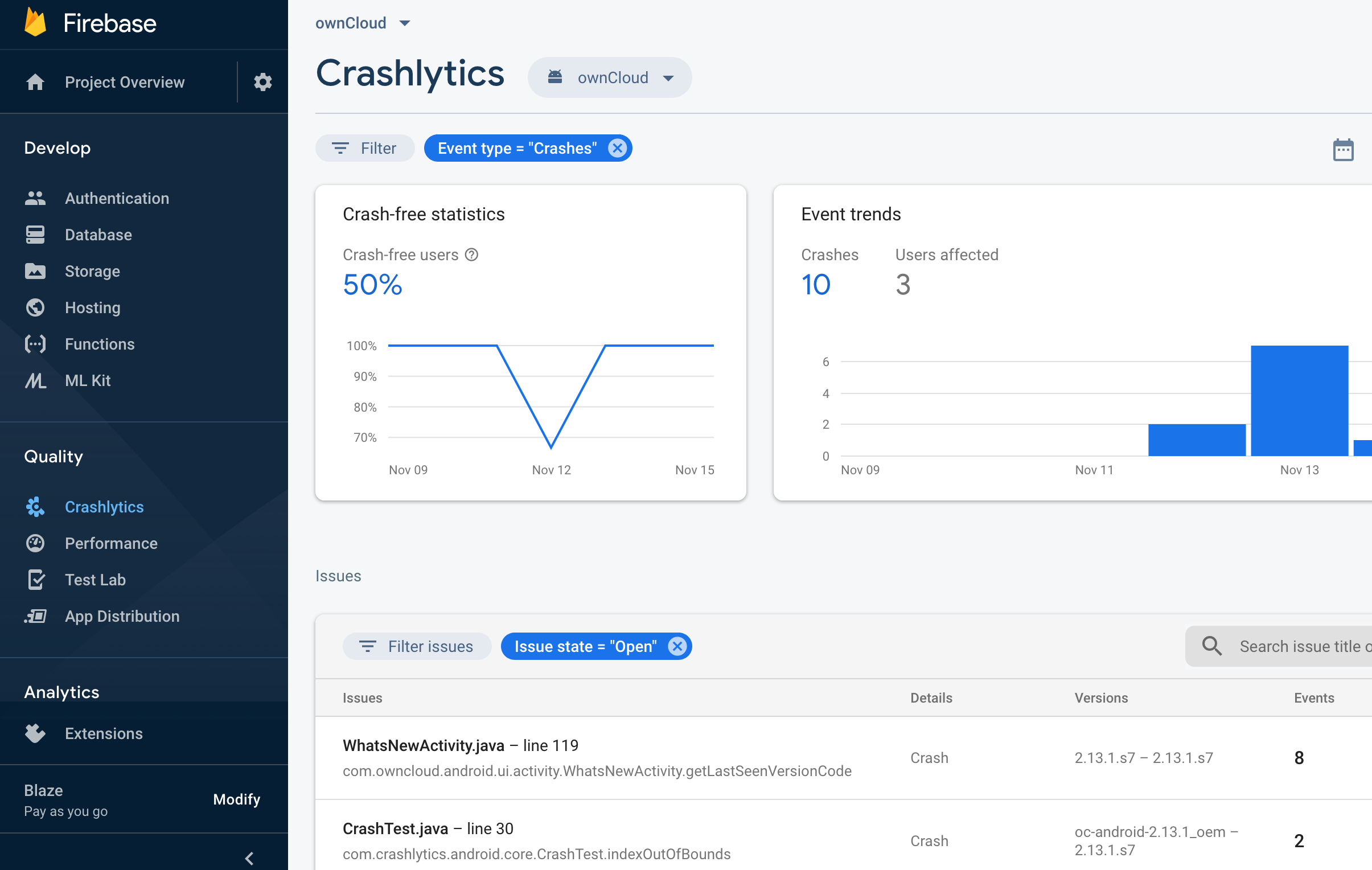This screenshot has height=870, width=1372.
Task: Open App Distribution in the sidebar
Action: tap(122, 616)
